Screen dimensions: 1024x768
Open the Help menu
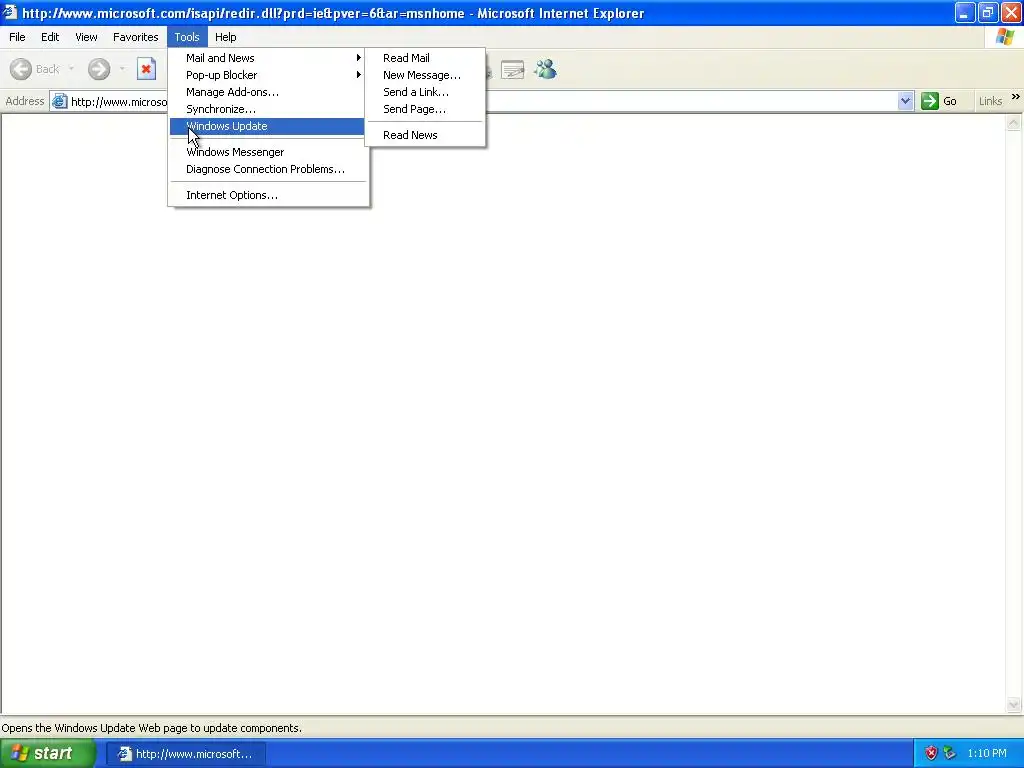(225, 37)
